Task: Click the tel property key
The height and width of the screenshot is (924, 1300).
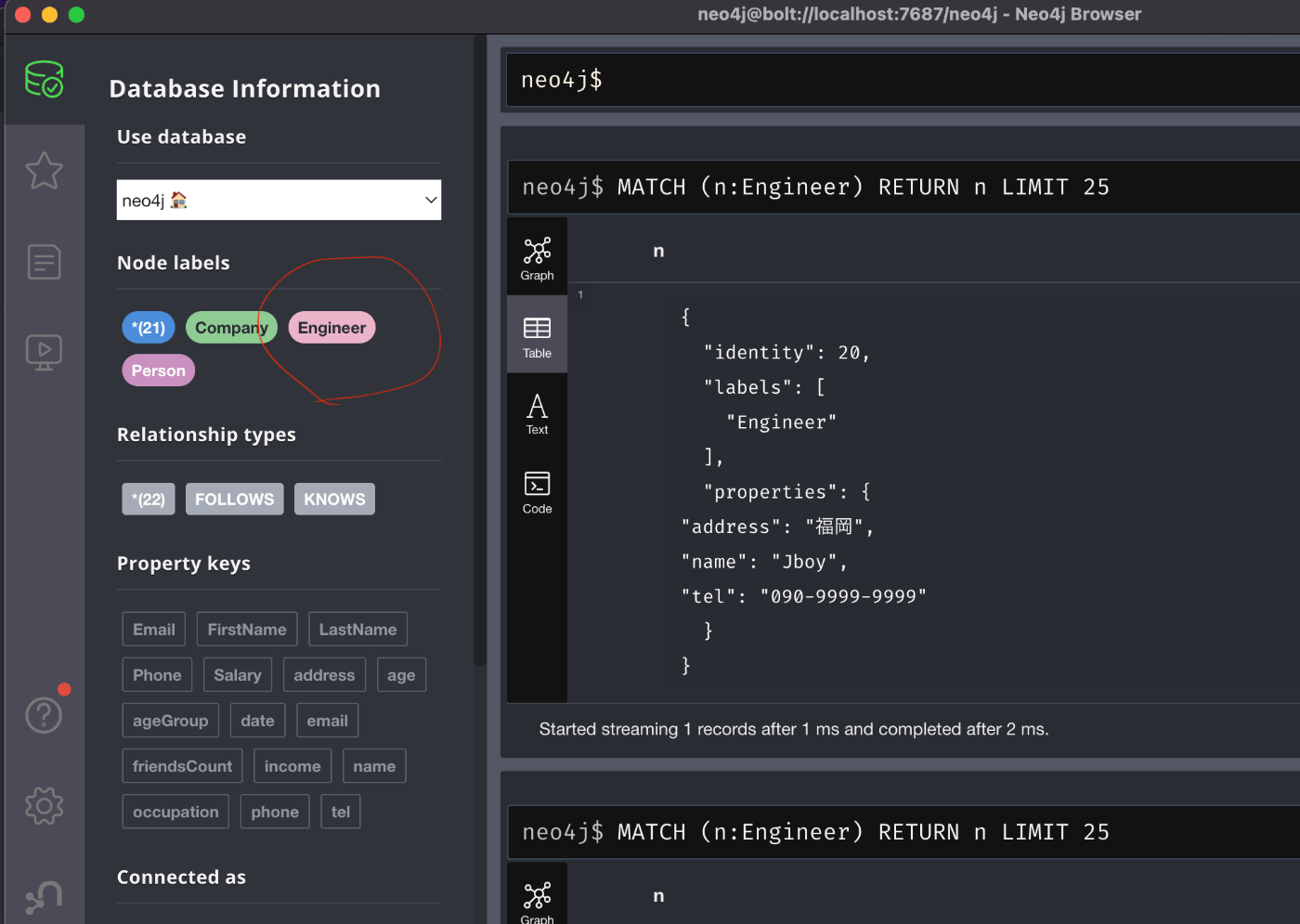Action: pos(341,811)
